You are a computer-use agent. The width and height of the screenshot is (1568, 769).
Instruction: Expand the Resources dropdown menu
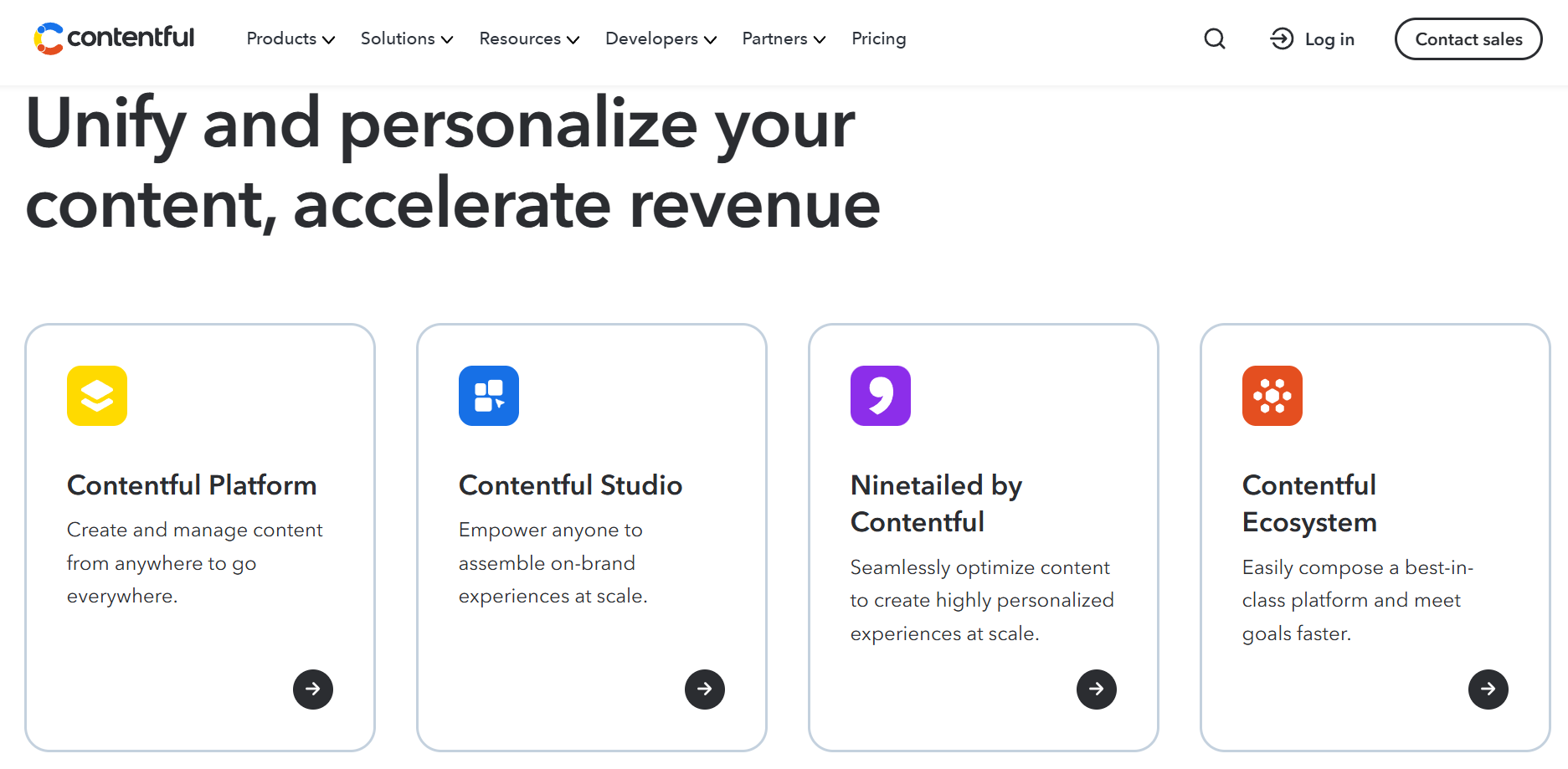click(x=529, y=39)
